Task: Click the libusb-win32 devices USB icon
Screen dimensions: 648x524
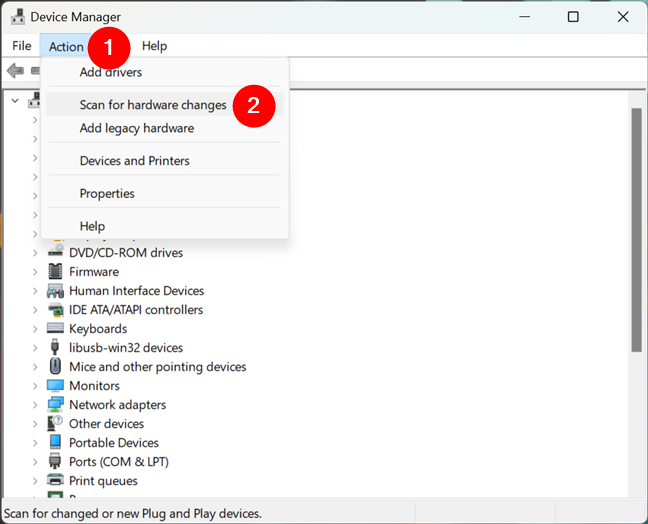Action: pos(55,347)
